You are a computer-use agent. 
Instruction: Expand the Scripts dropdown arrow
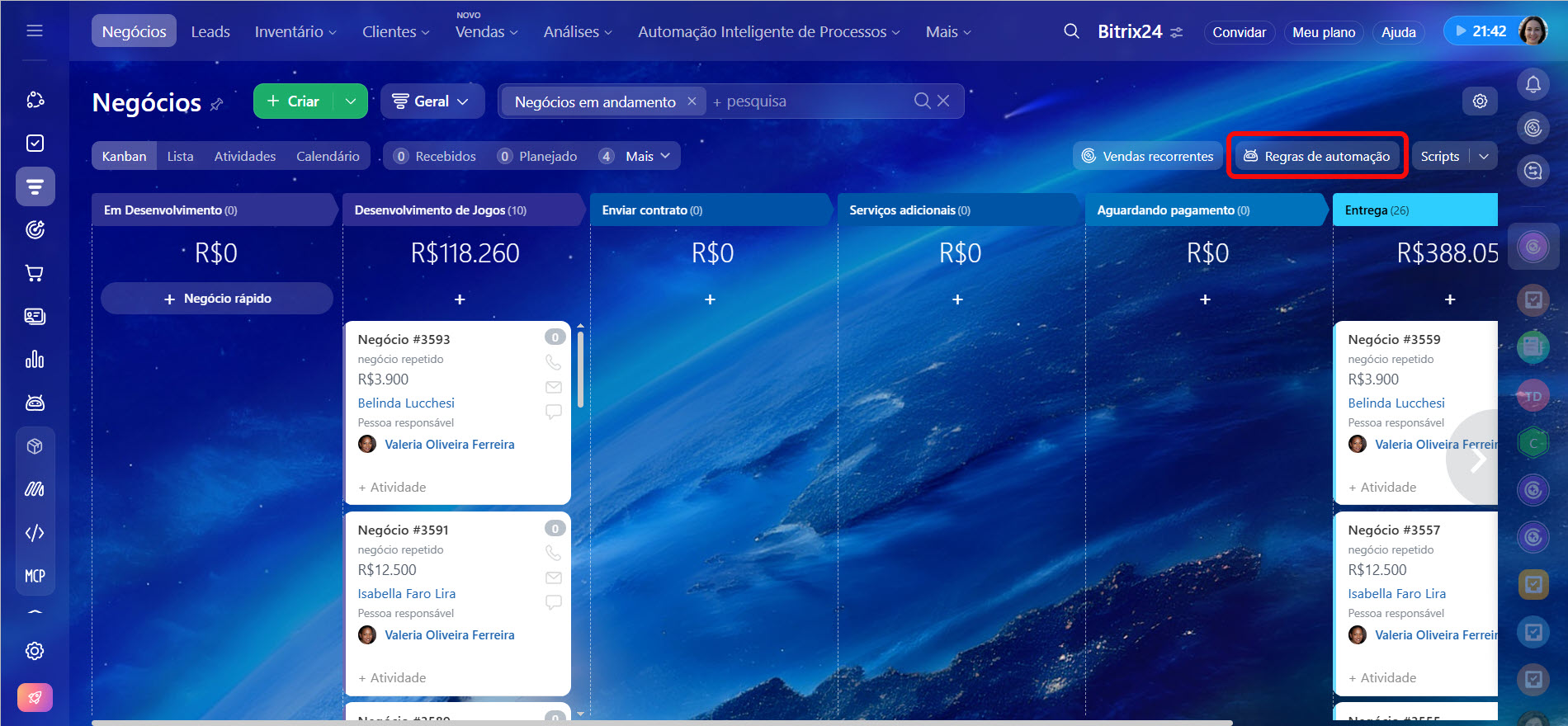(x=1484, y=156)
